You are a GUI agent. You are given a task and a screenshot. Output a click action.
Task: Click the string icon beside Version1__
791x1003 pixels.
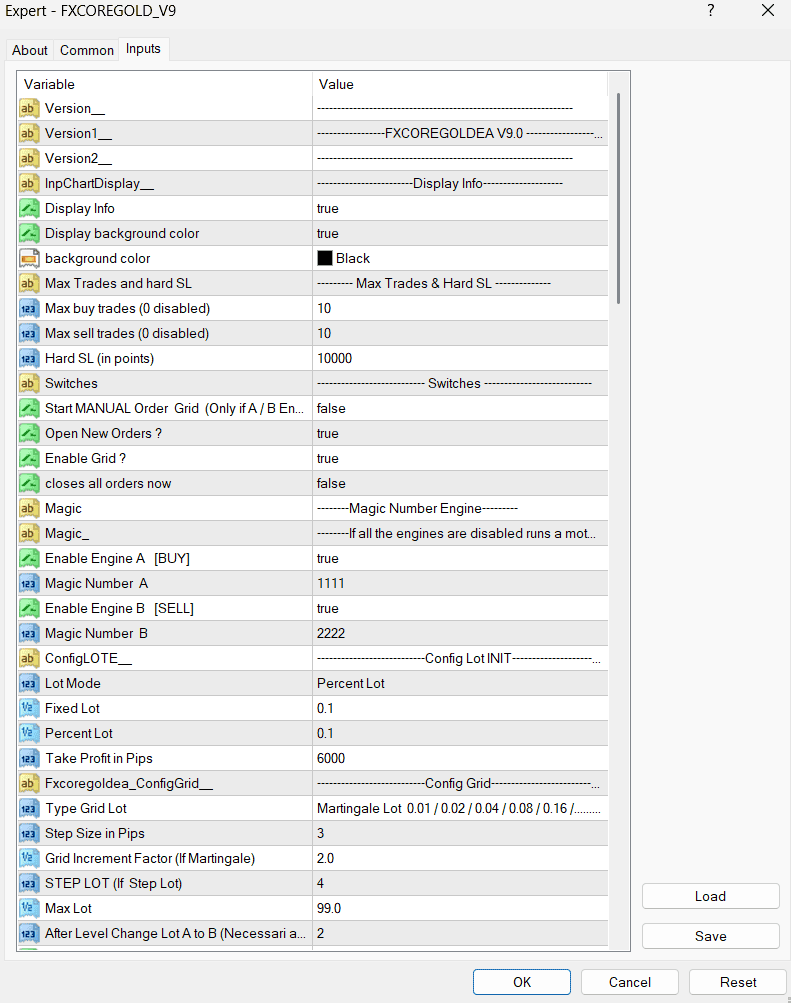click(x=29, y=133)
